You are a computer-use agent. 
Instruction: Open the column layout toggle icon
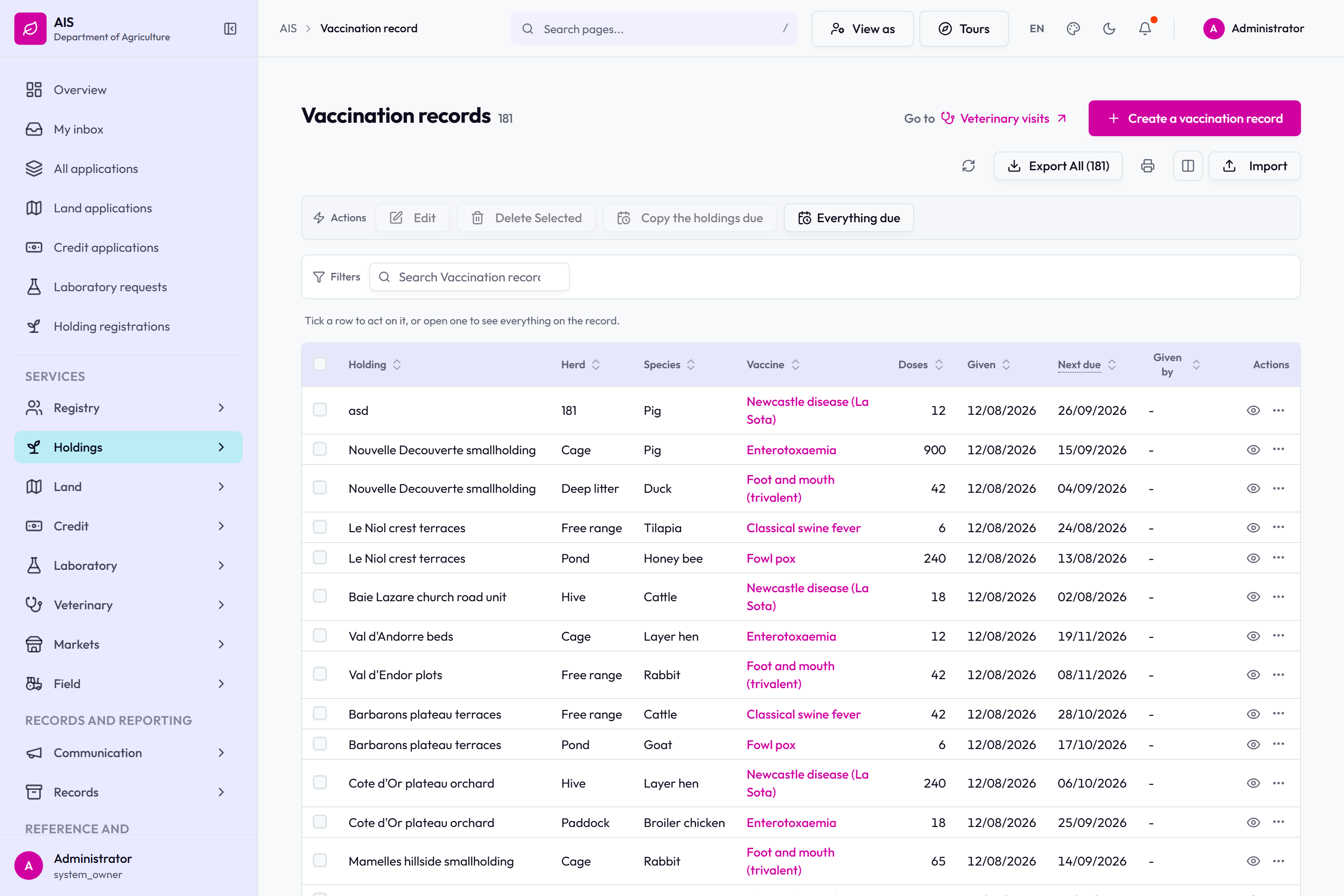pyautogui.click(x=1188, y=166)
